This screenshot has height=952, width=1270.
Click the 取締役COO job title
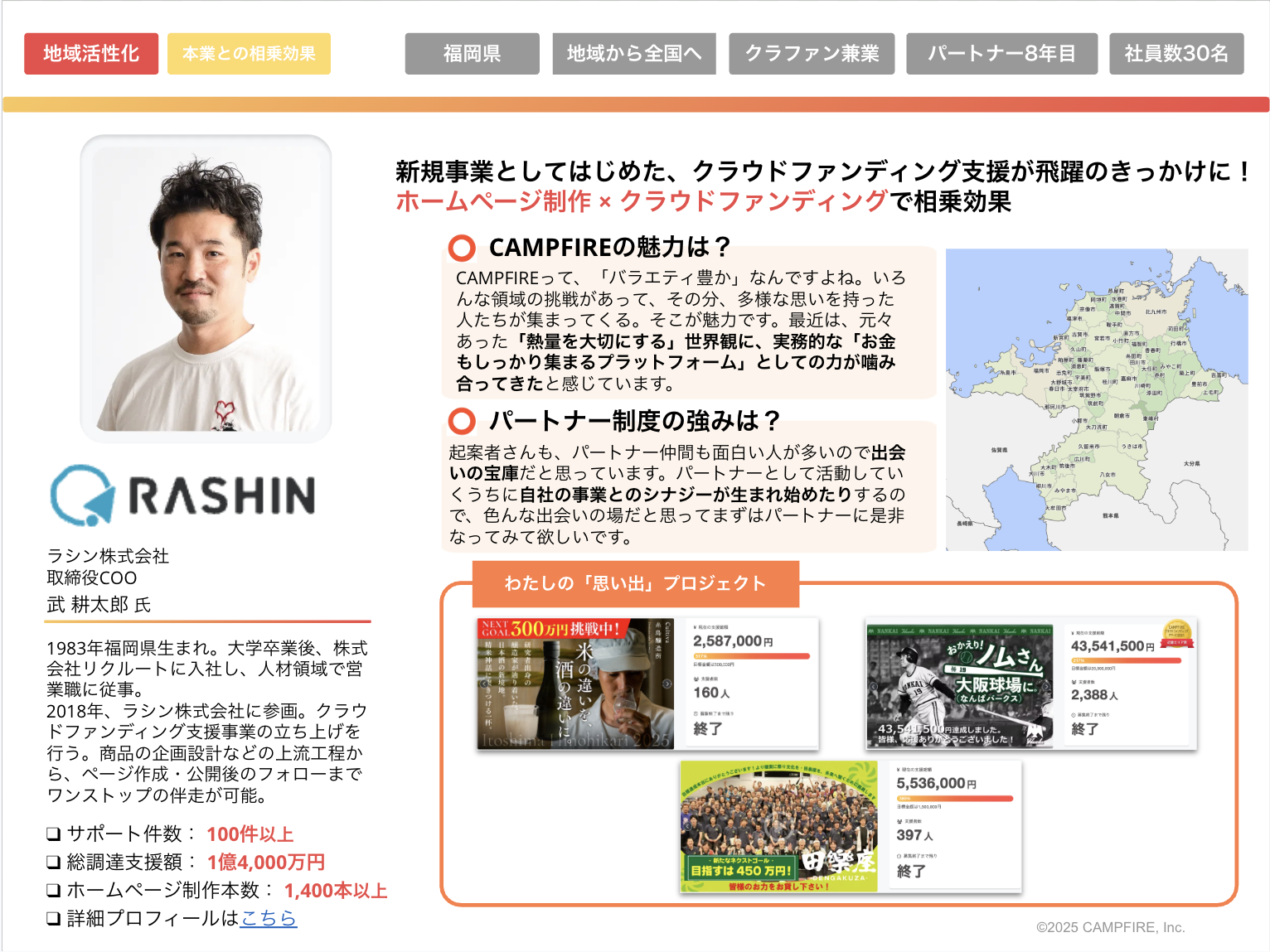click(x=92, y=577)
